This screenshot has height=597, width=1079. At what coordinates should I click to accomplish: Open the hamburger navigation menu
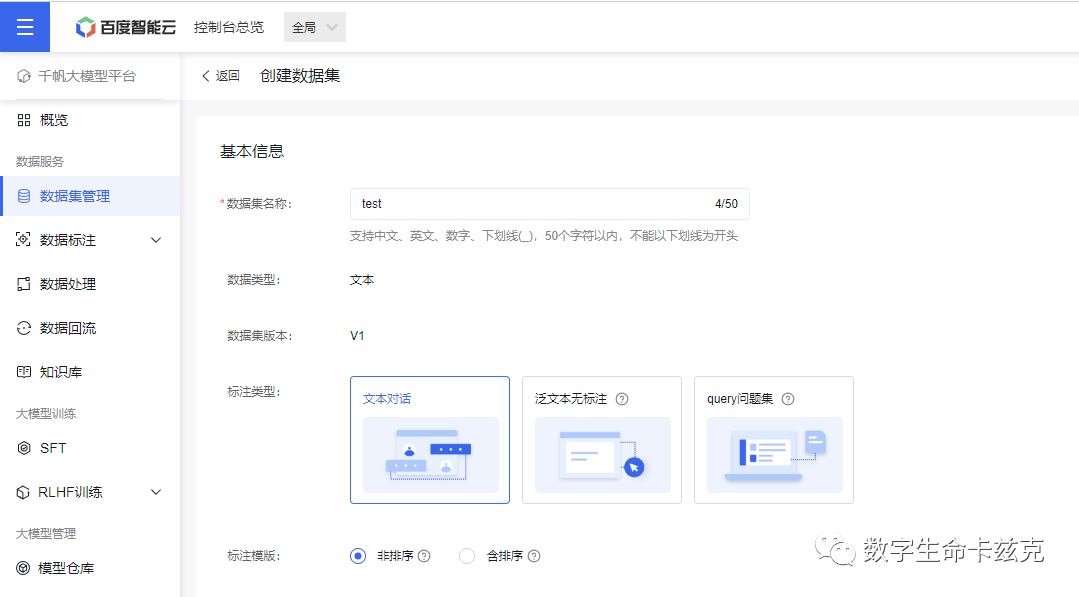[25, 27]
